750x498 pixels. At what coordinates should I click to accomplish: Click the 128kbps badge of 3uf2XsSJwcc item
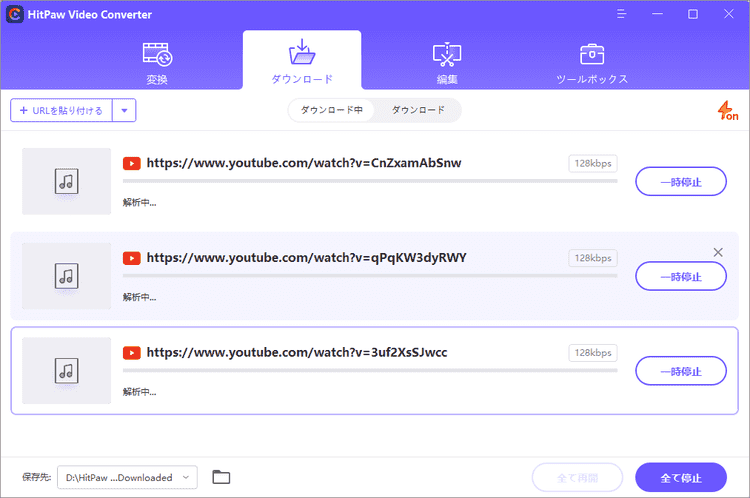[593, 353]
